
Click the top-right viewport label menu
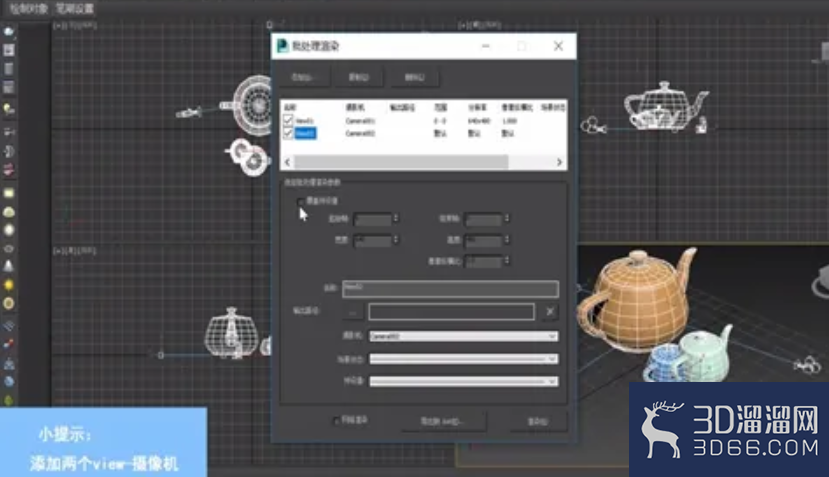click(x=480, y=25)
